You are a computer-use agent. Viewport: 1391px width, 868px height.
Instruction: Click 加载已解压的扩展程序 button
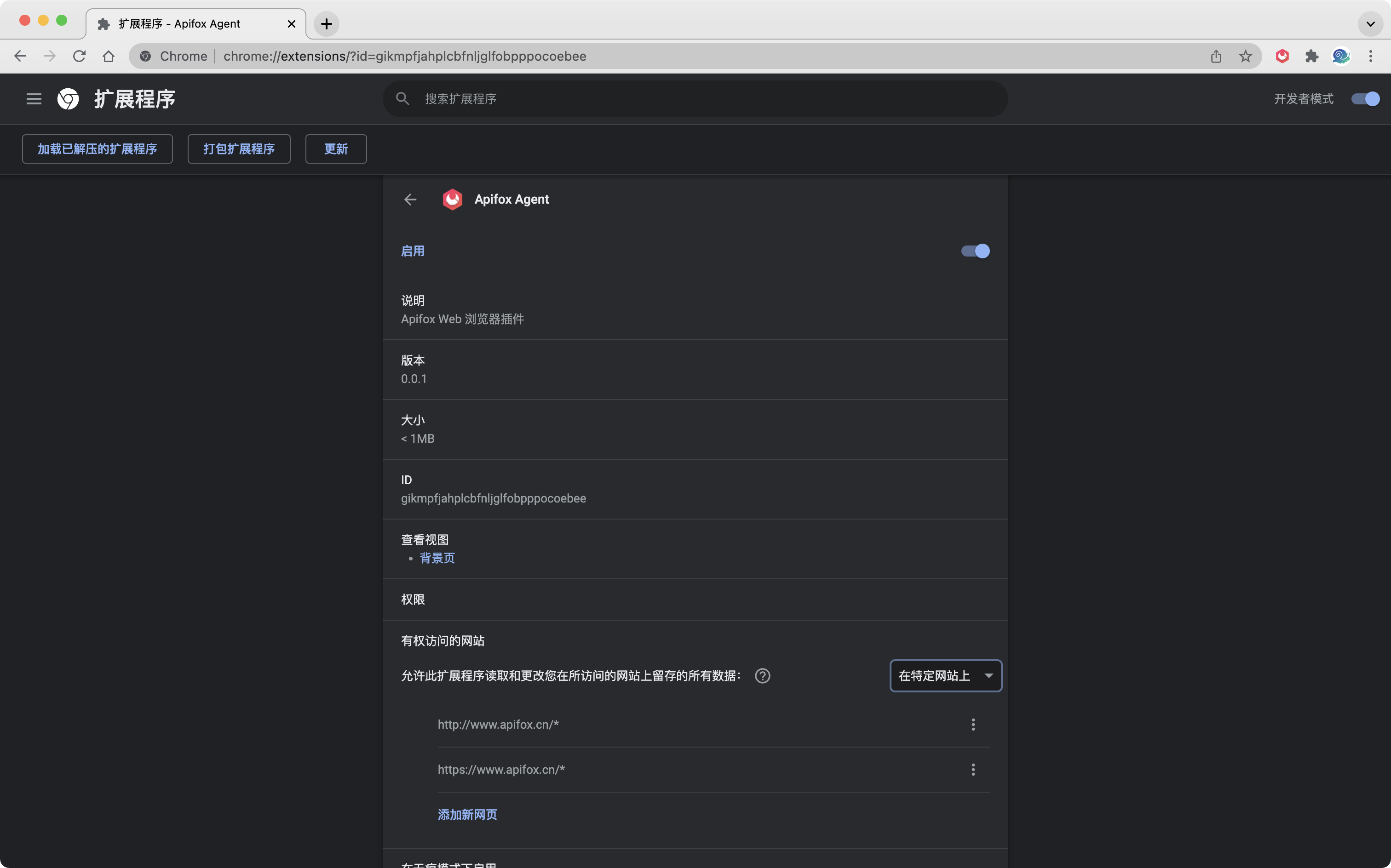[97, 149]
